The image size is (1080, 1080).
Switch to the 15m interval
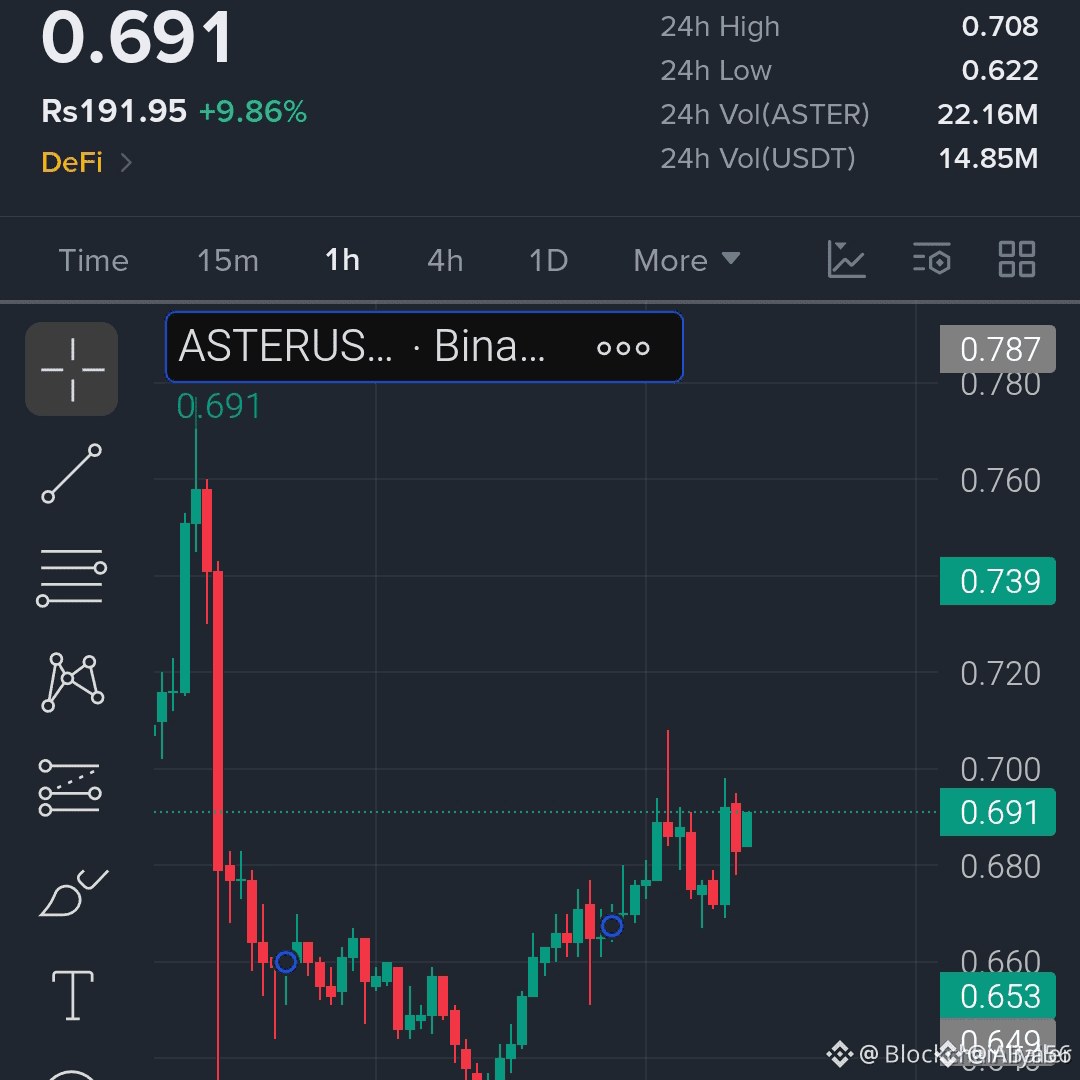(x=228, y=261)
